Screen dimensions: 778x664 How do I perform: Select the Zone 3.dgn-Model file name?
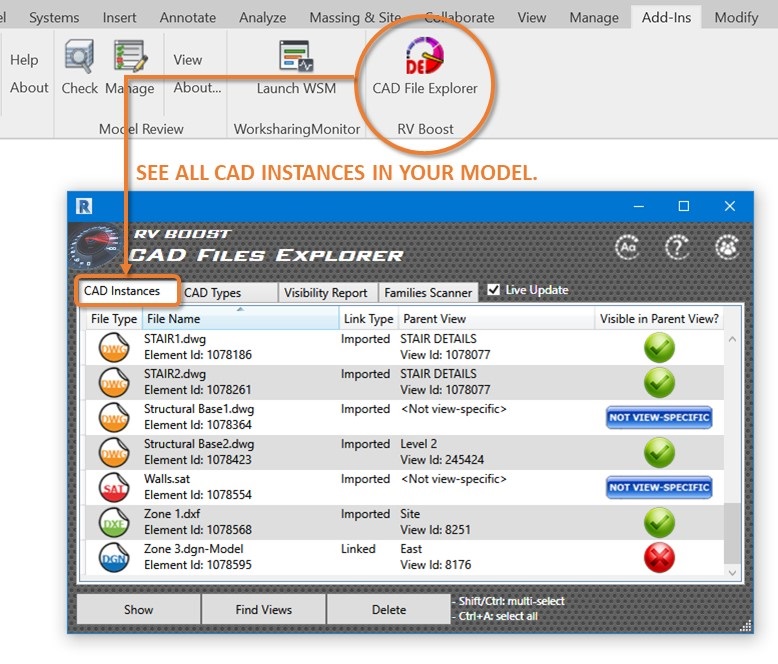(x=194, y=549)
